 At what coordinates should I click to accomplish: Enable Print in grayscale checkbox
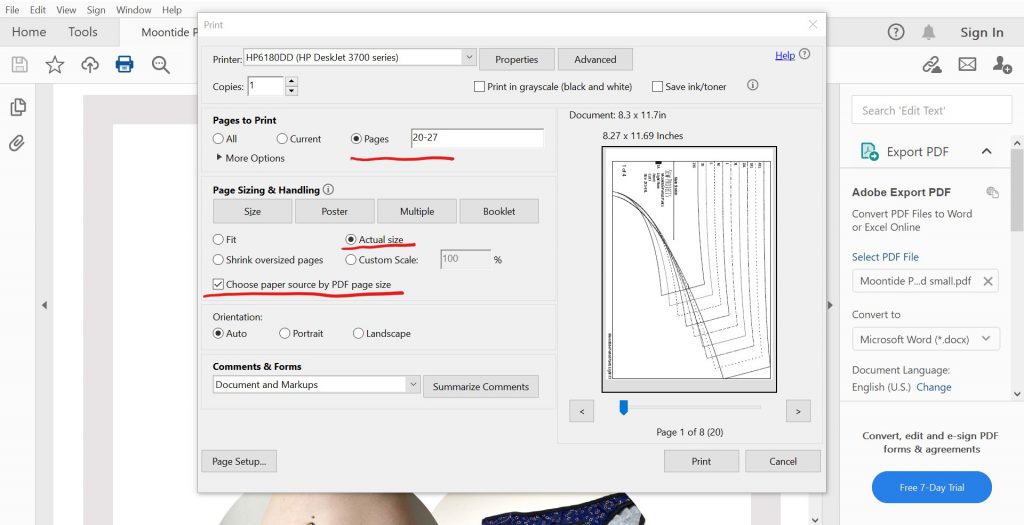point(479,86)
